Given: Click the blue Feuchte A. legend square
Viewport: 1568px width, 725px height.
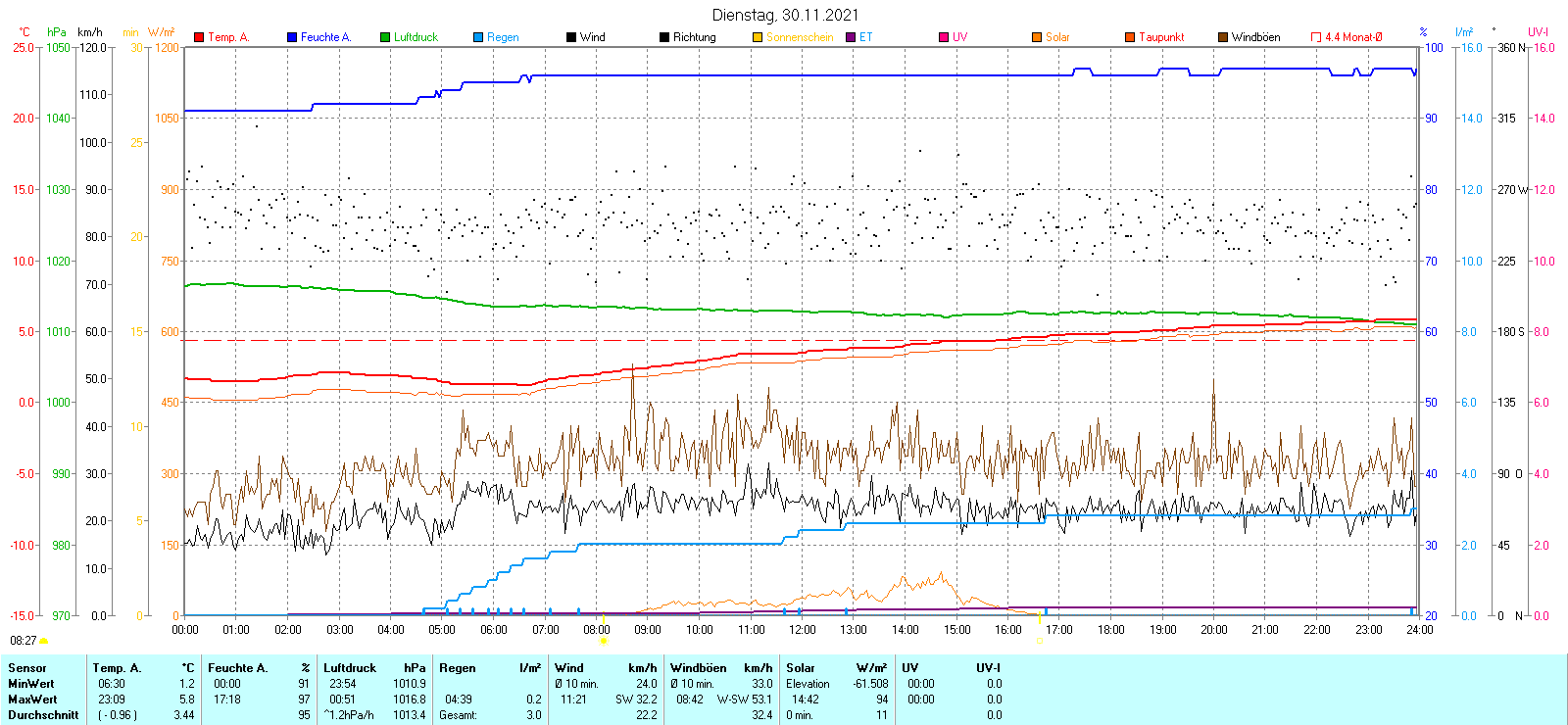Looking at the screenshot, I should pos(292,37).
